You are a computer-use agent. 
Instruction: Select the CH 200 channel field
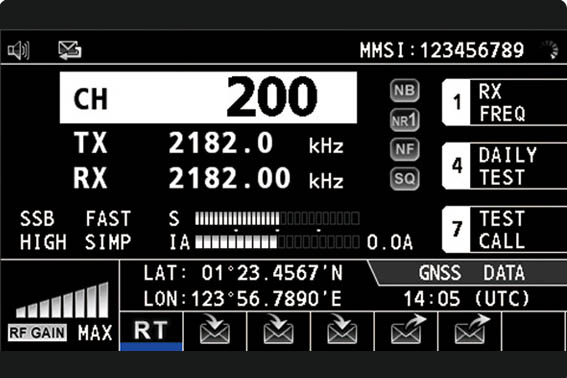(208, 98)
